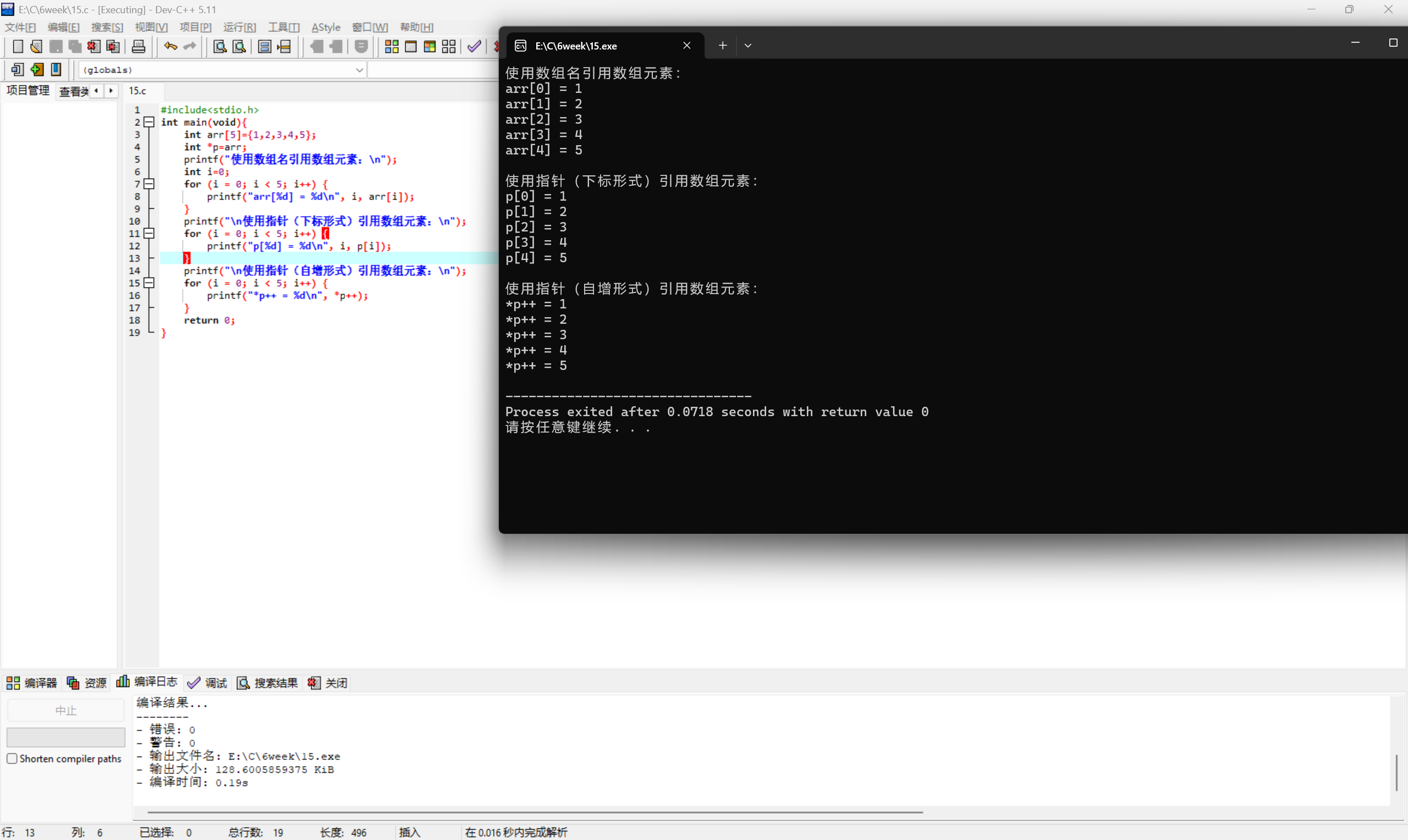The width and height of the screenshot is (1408, 840).
Task: Click the New file icon
Action: point(18,46)
